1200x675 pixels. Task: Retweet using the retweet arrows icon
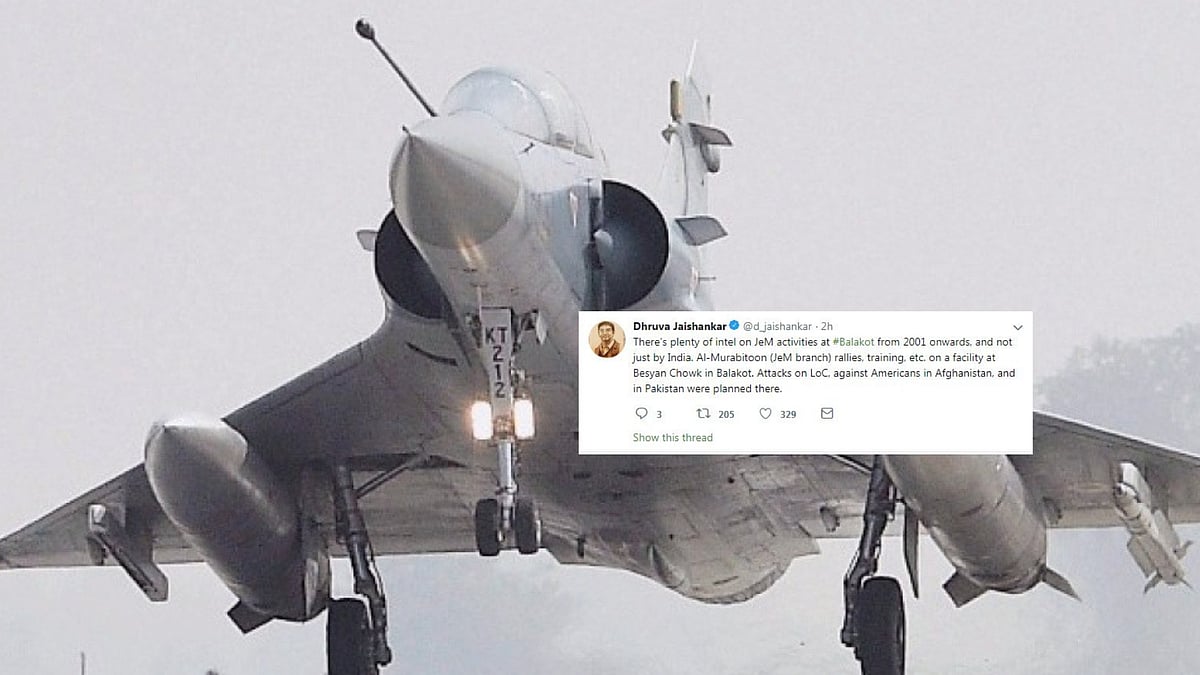point(703,413)
